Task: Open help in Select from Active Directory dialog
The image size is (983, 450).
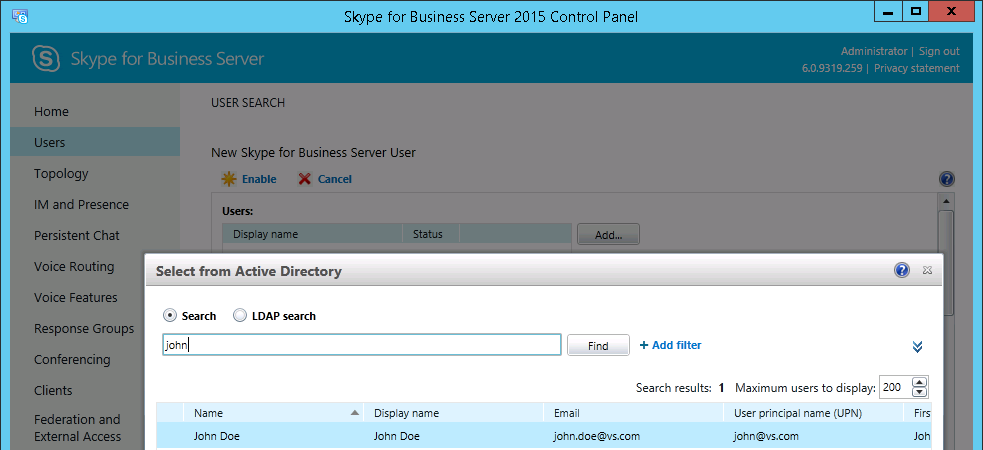Action: point(902,270)
